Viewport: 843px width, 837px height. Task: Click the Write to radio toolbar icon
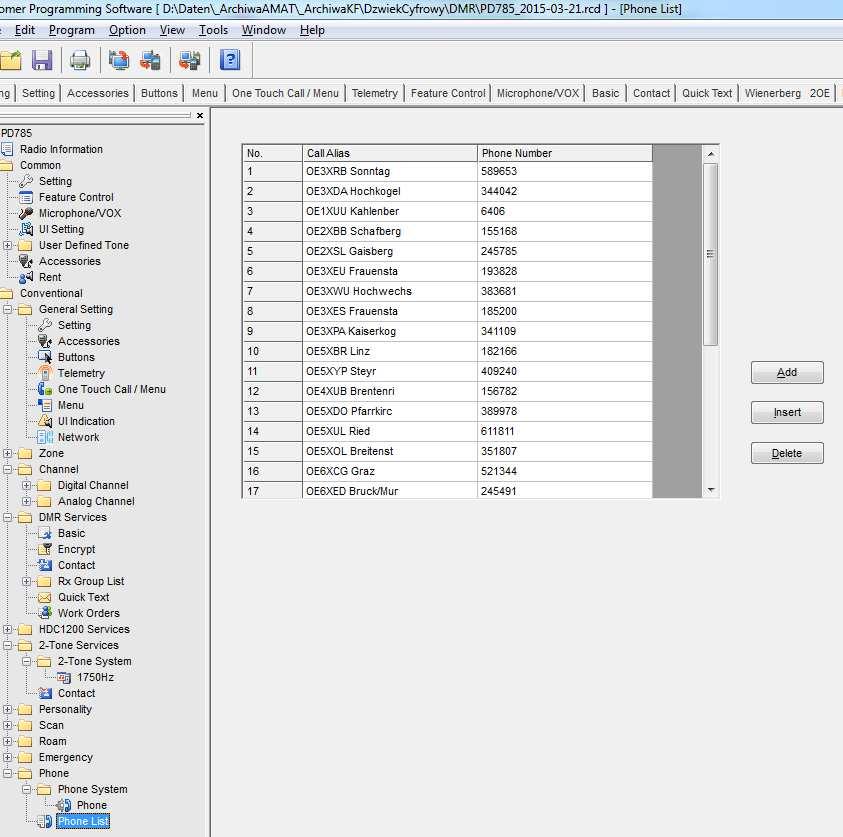click(x=151, y=60)
